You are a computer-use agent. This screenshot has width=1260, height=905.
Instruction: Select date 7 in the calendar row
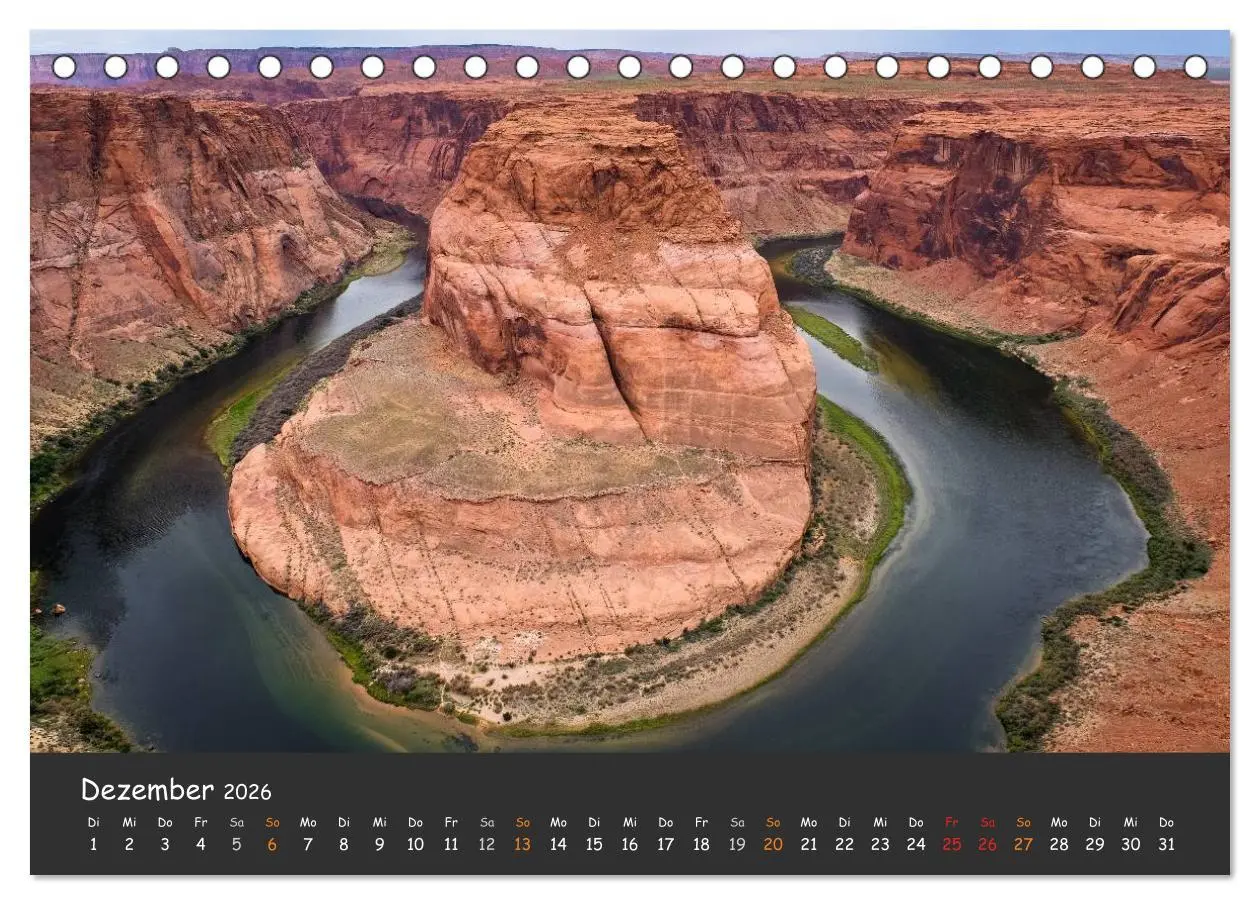click(308, 844)
